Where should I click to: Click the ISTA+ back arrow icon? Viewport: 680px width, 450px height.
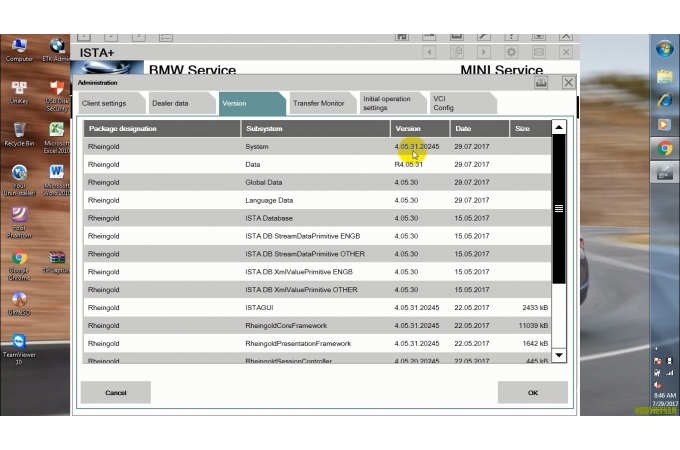[x=429, y=52]
